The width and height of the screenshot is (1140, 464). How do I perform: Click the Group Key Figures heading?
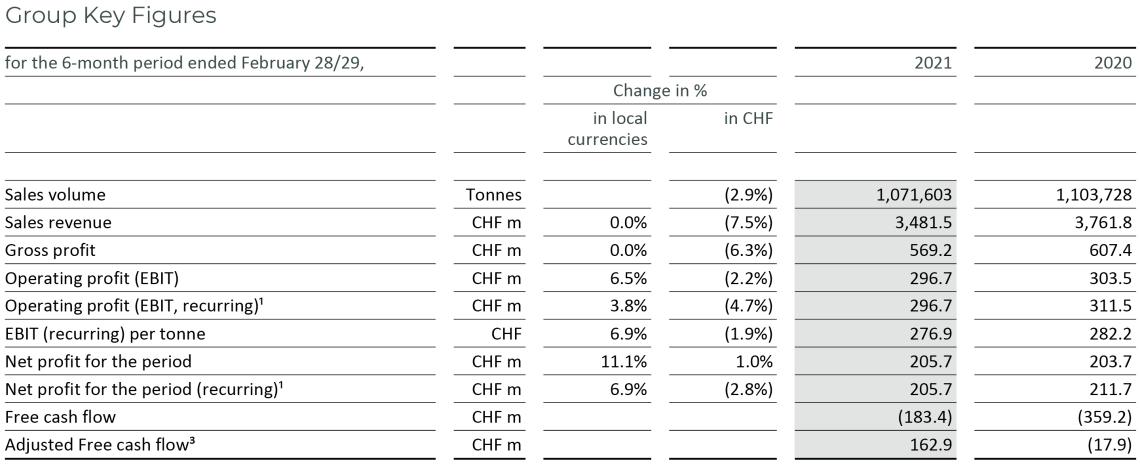pyautogui.click(x=110, y=17)
